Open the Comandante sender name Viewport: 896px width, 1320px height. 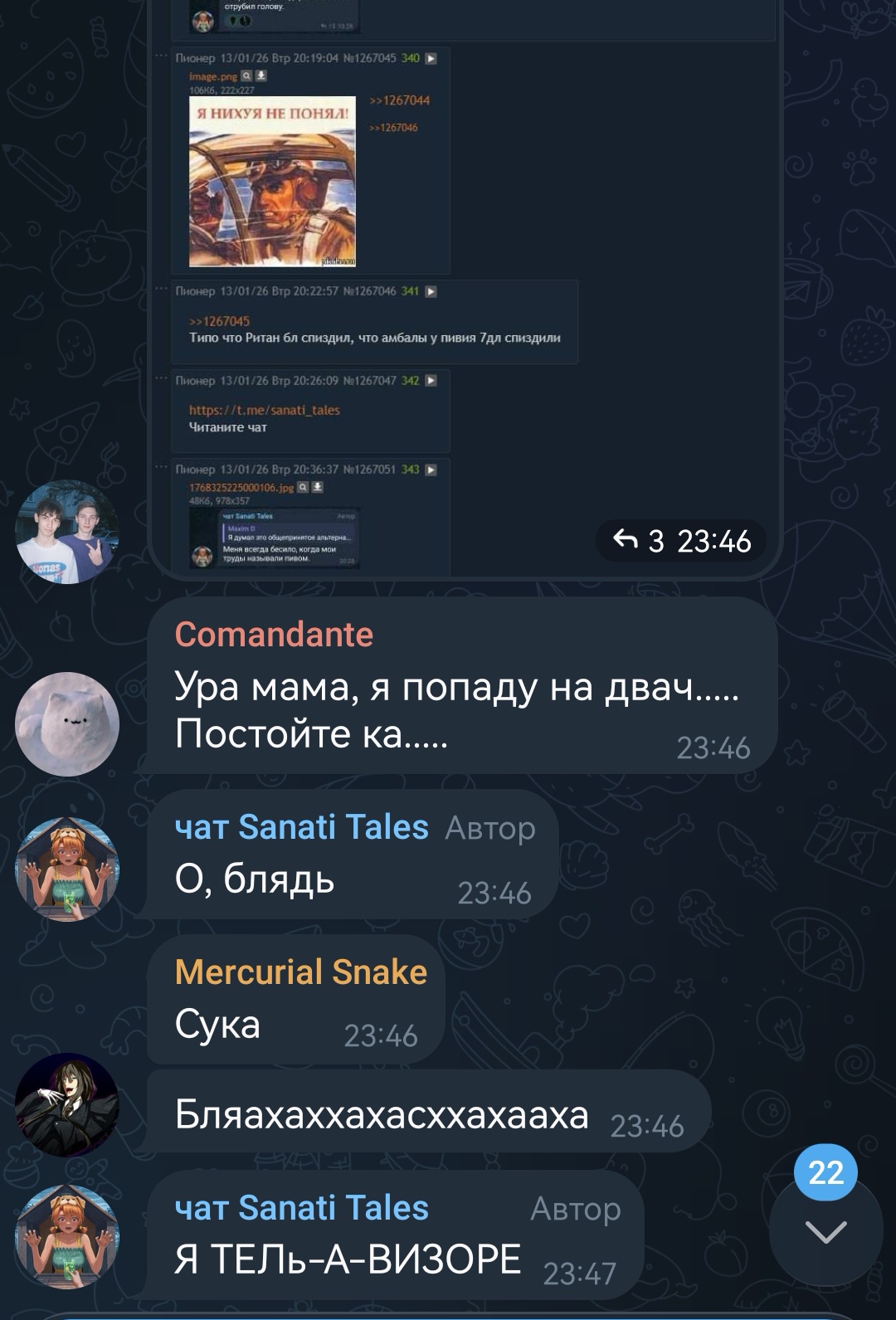(x=274, y=634)
